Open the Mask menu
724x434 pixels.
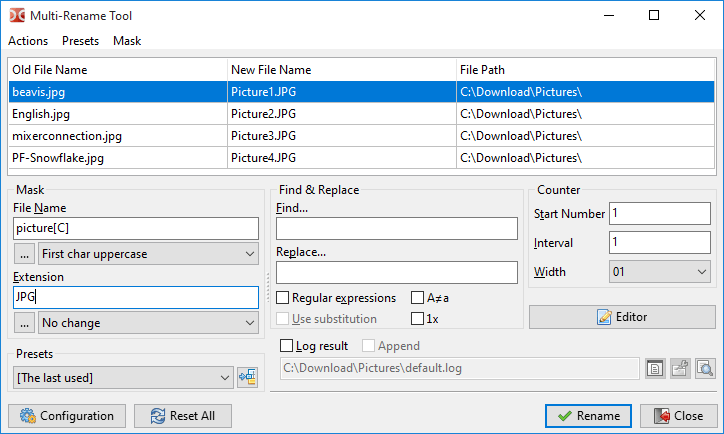pos(127,41)
